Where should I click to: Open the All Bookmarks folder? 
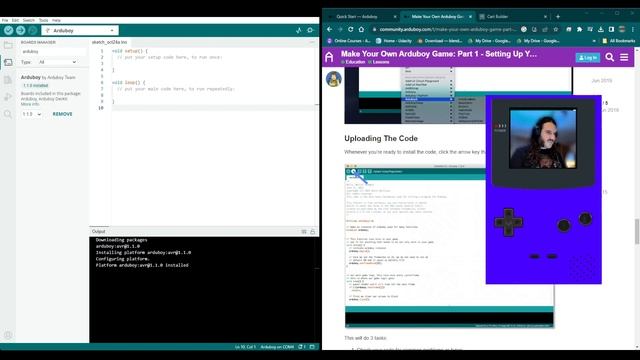tap(619, 41)
